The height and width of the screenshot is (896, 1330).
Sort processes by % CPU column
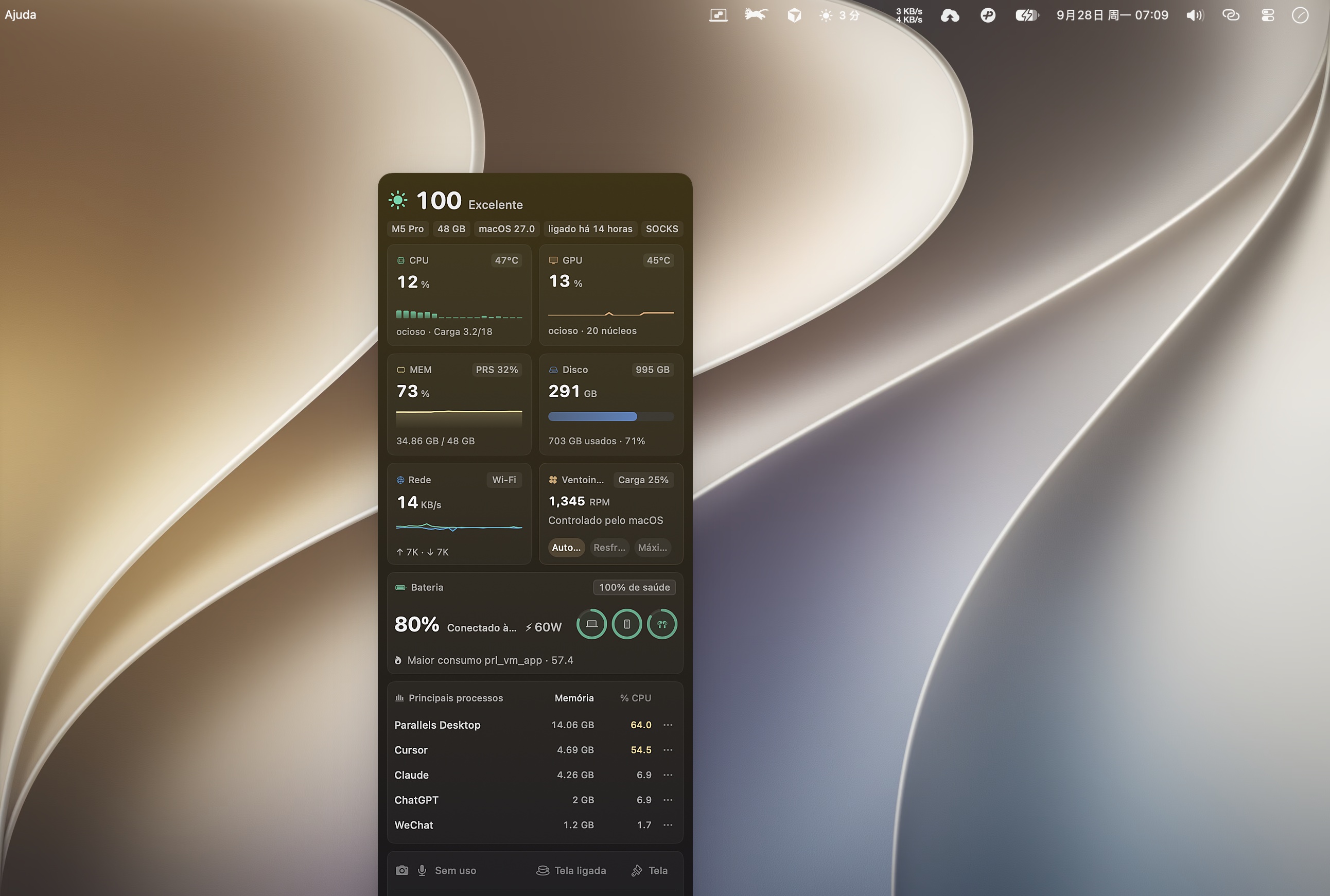pyautogui.click(x=636, y=698)
